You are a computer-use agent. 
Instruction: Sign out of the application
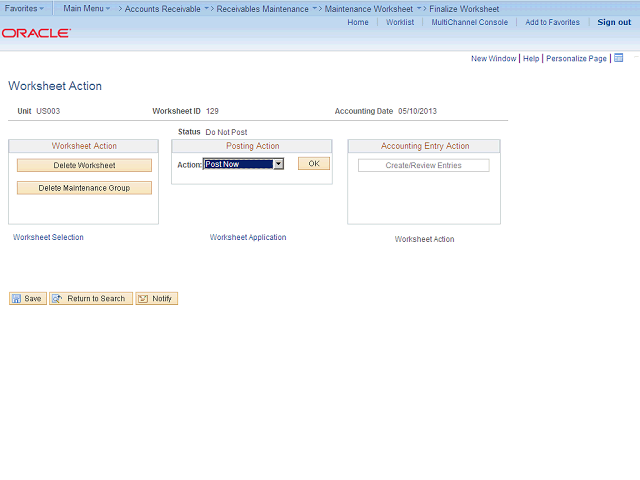point(614,22)
